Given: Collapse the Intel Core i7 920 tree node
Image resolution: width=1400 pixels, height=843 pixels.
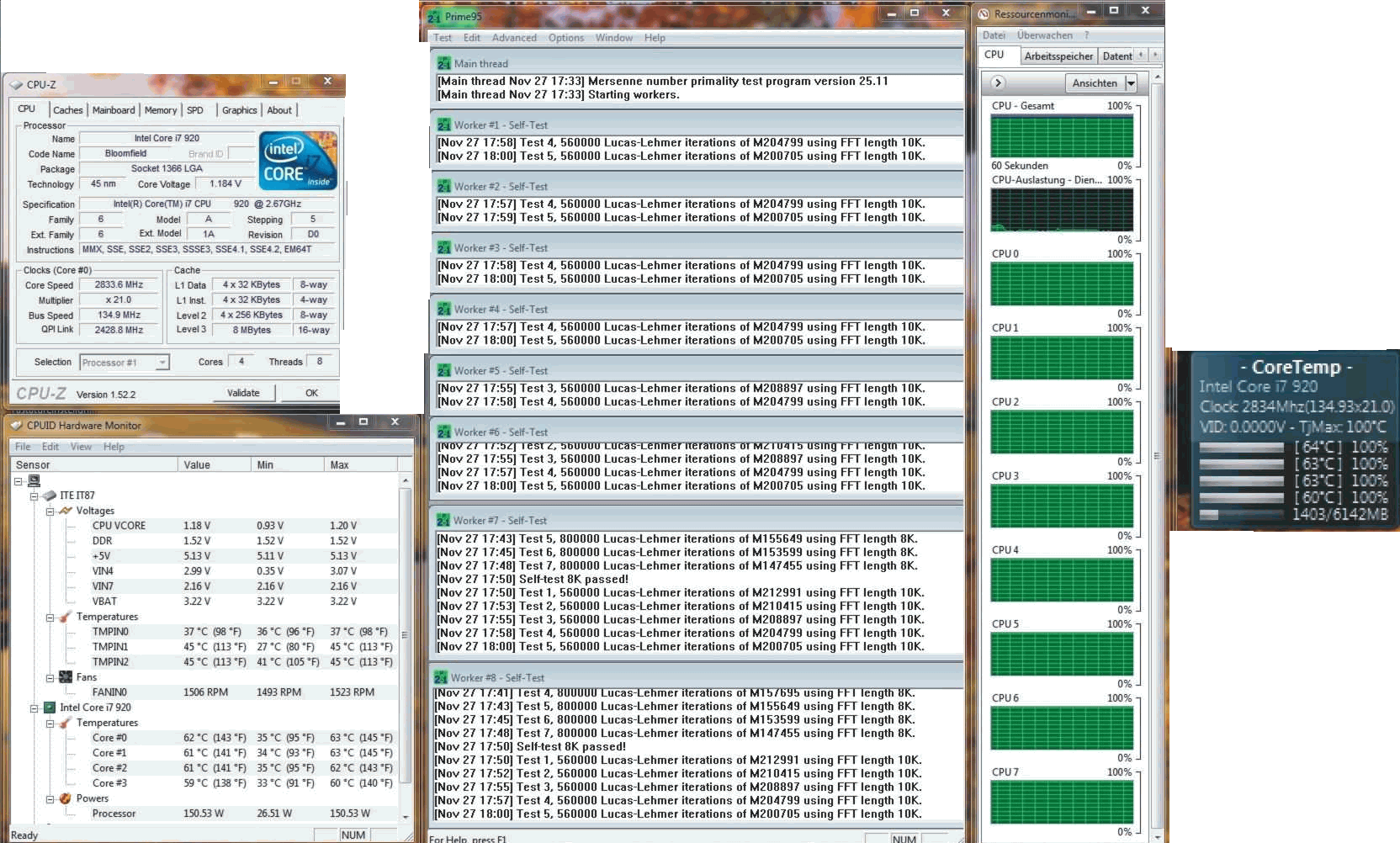Looking at the screenshot, I should (34, 708).
